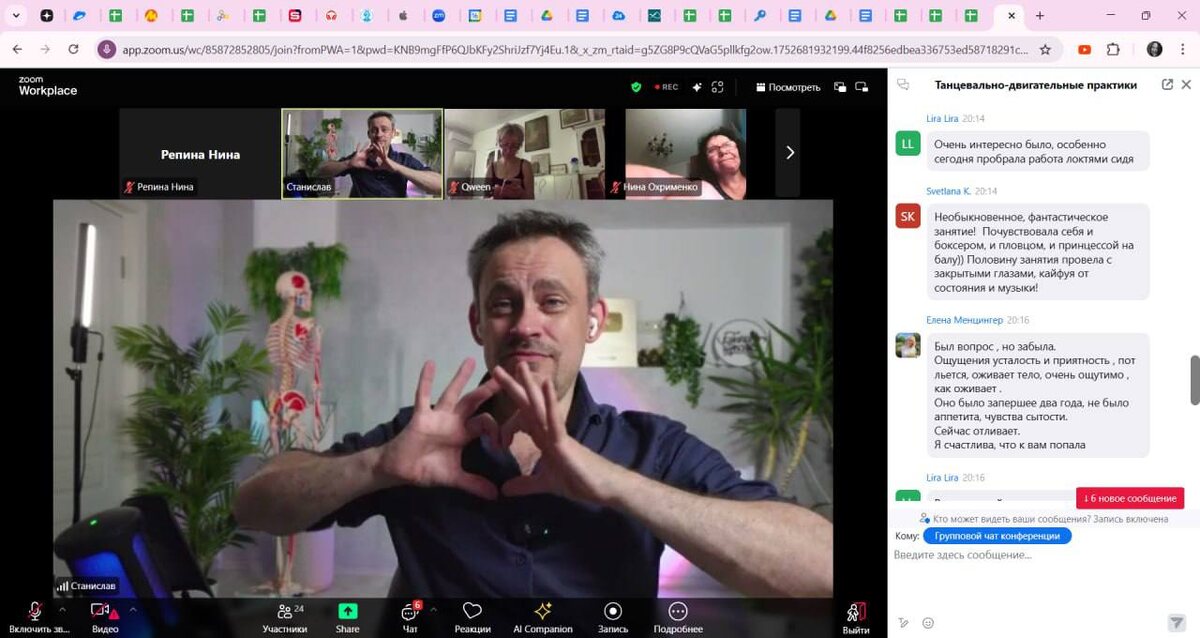Open emoji picker in chat
This screenshot has height=638, width=1200.
point(928,623)
